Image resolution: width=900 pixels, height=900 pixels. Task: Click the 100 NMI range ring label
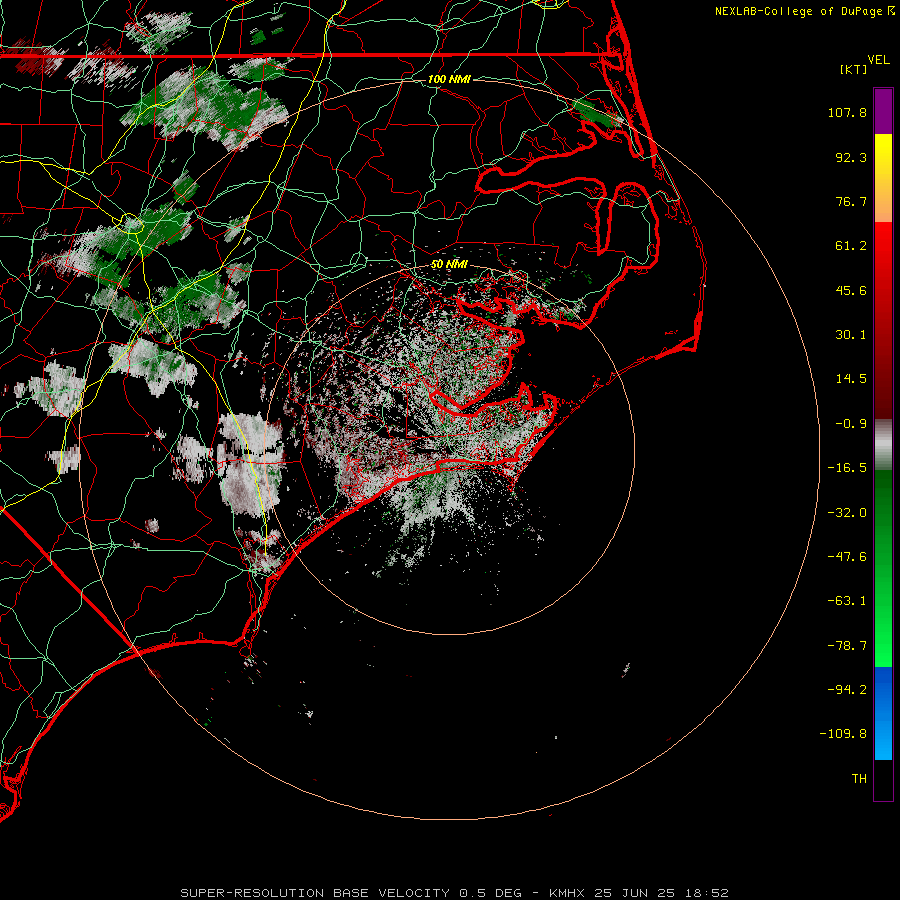[449, 79]
